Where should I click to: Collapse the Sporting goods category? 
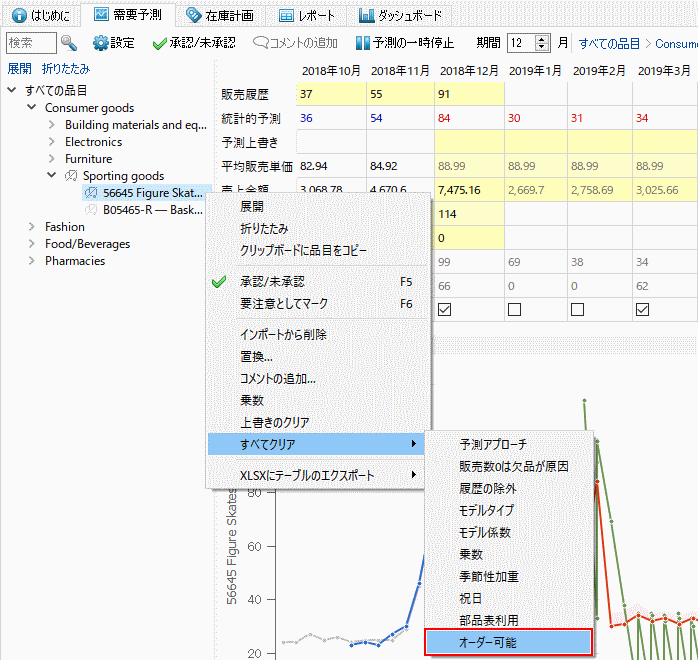tap(52, 176)
